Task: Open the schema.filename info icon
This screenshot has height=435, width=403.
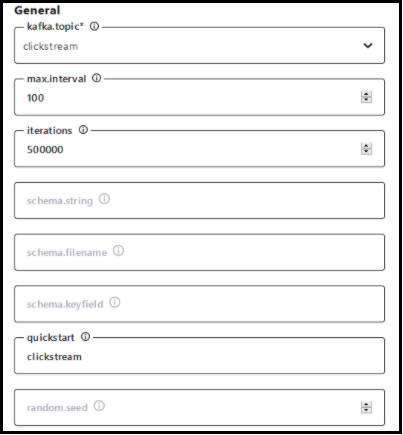Action: 118,251
